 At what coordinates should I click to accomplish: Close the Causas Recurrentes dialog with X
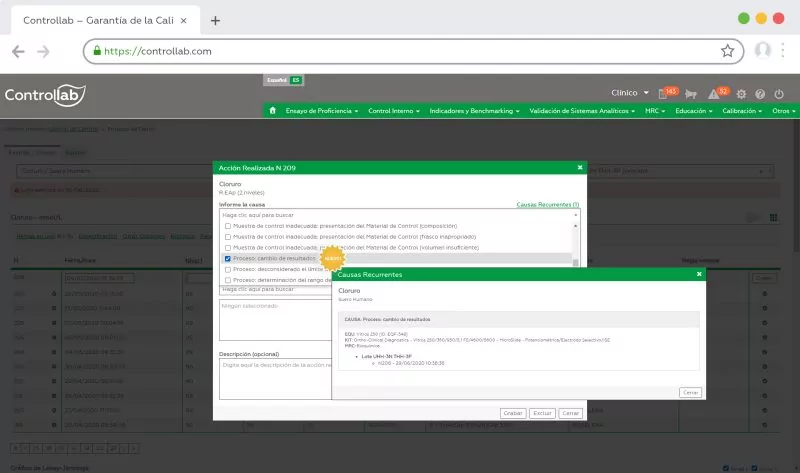tap(699, 273)
